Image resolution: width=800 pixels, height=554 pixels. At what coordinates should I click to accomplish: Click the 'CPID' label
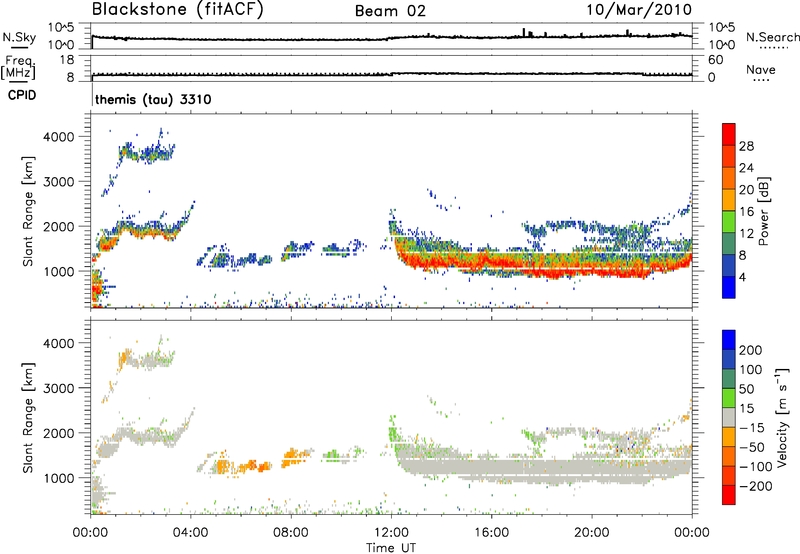point(22,95)
